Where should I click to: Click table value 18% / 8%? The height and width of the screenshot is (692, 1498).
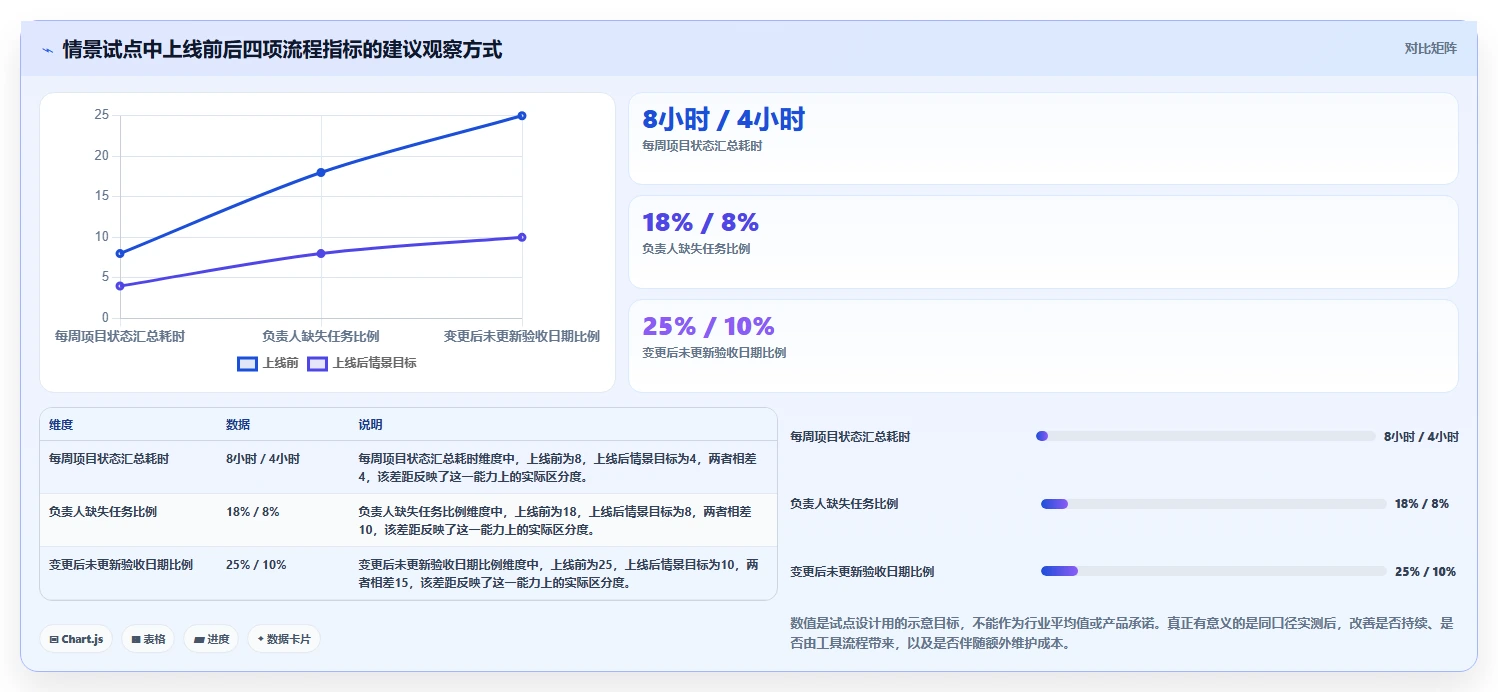click(x=253, y=512)
